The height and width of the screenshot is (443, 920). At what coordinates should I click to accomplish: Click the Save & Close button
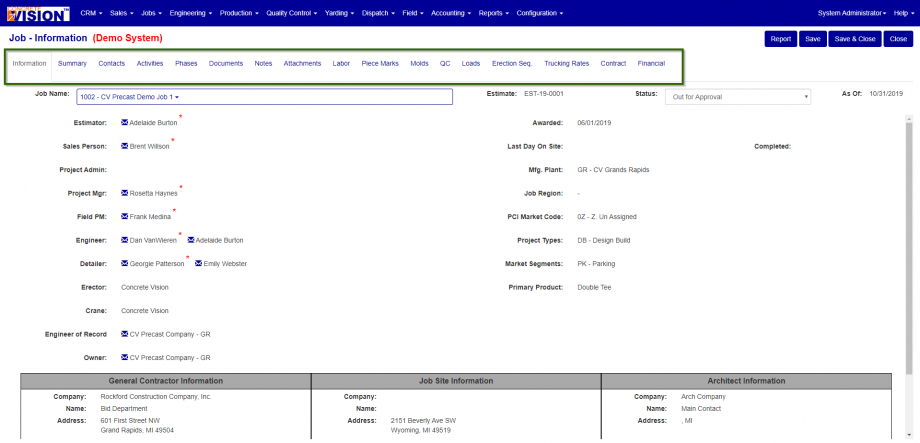coord(854,39)
